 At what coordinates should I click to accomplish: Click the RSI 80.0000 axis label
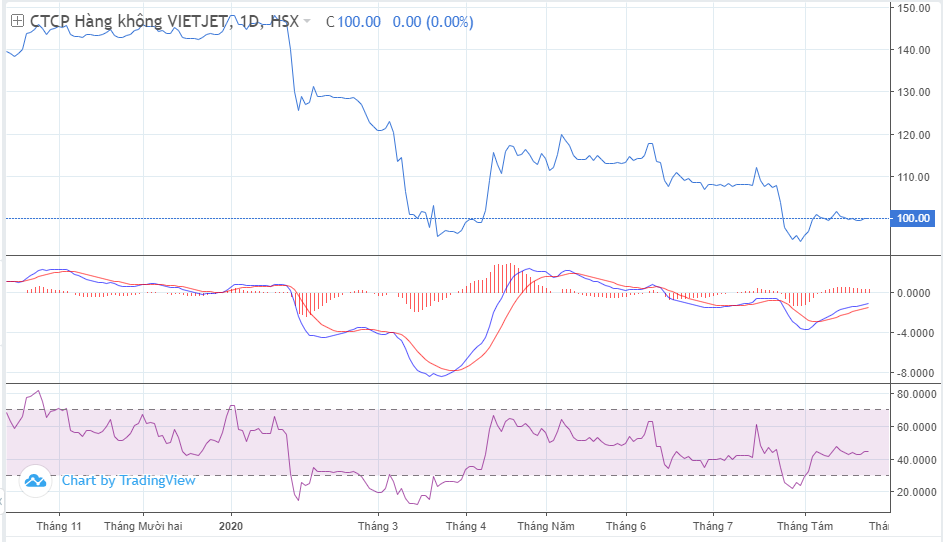pos(917,395)
